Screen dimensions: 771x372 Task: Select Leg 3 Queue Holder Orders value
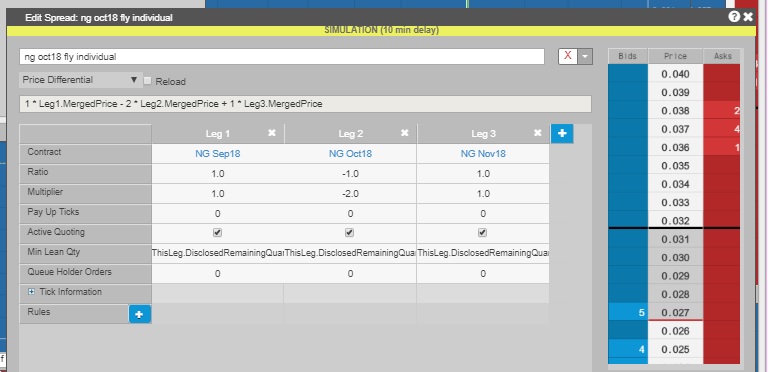pos(483,274)
